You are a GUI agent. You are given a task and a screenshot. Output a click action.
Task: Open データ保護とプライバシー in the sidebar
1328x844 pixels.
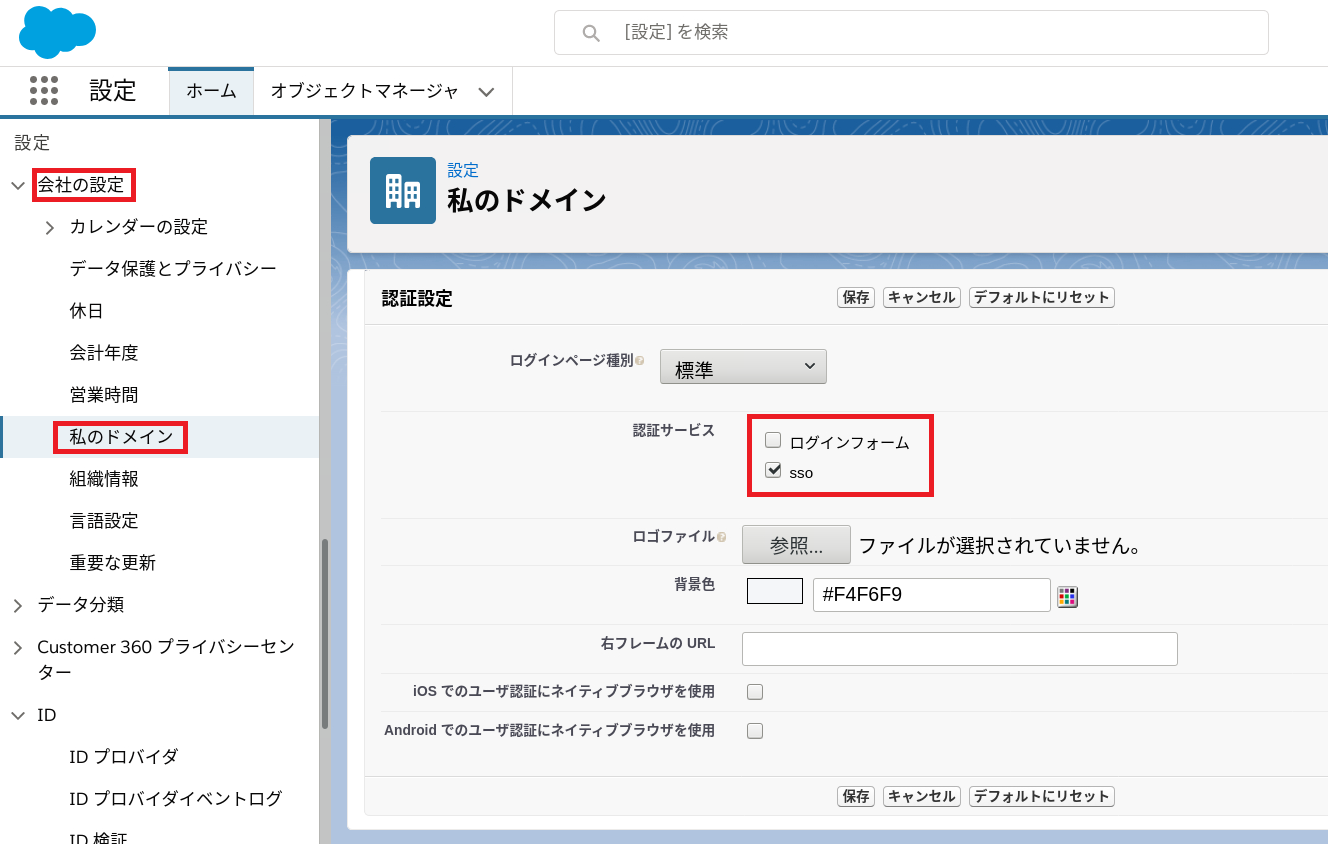pyautogui.click(x=173, y=269)
